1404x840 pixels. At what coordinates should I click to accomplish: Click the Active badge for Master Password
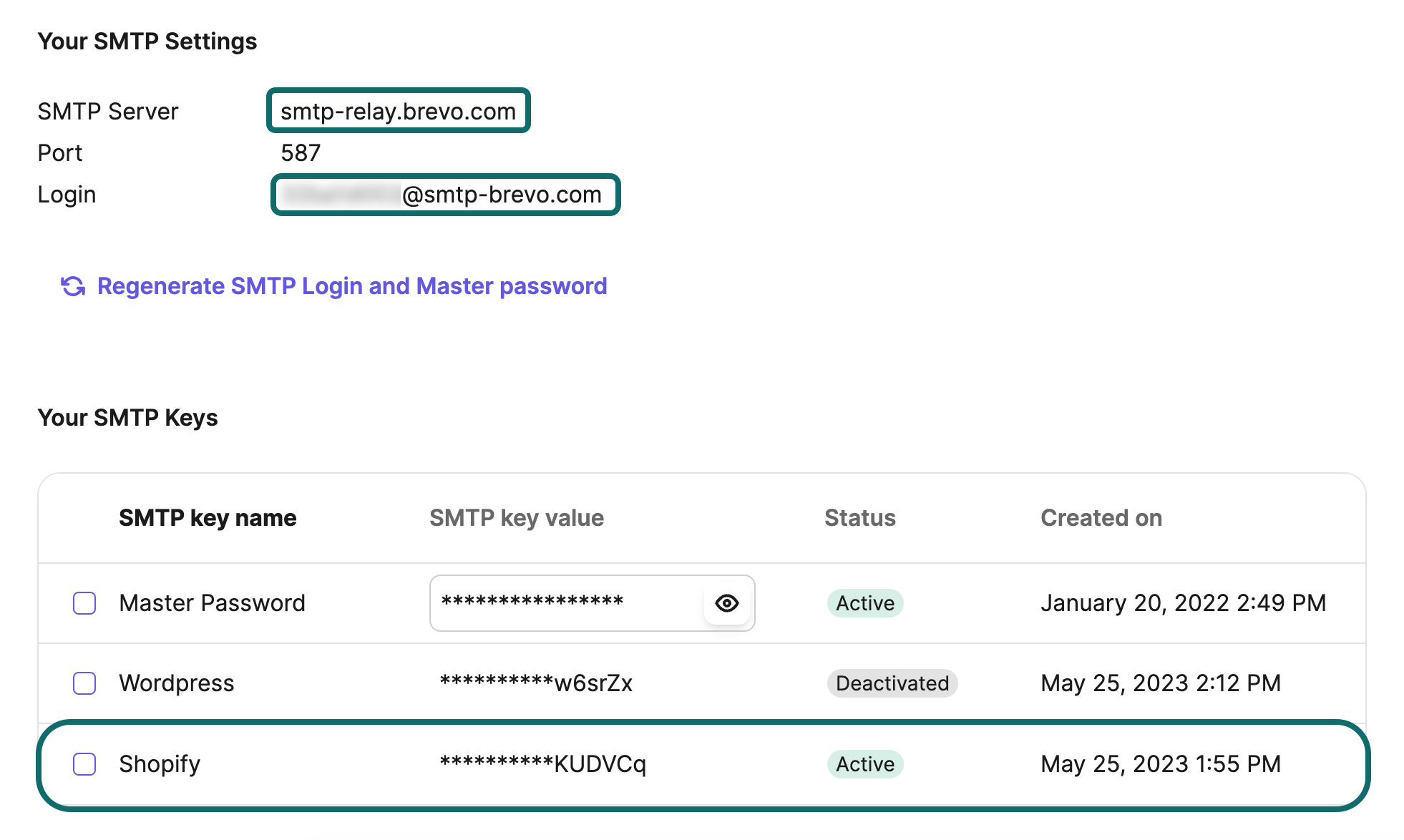pyautogui.click(x=864, y=603)
